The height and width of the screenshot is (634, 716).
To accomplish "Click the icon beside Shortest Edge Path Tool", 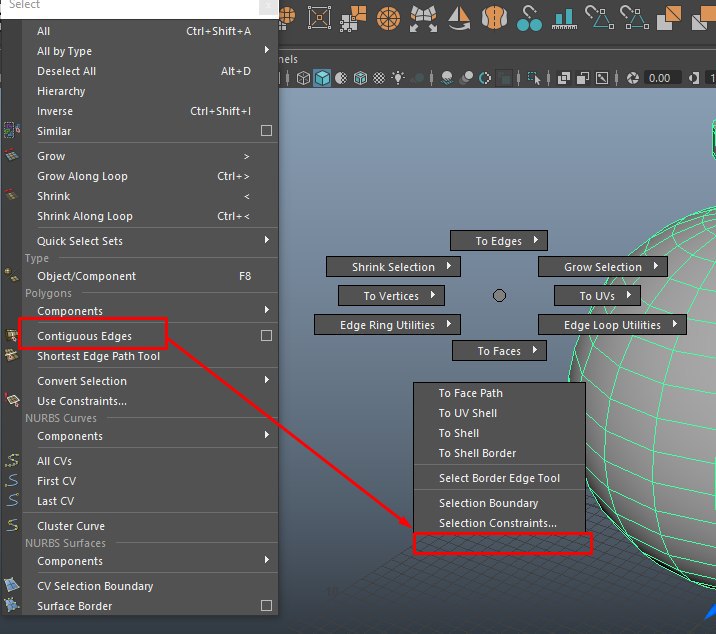I will (x=11, y=355).
